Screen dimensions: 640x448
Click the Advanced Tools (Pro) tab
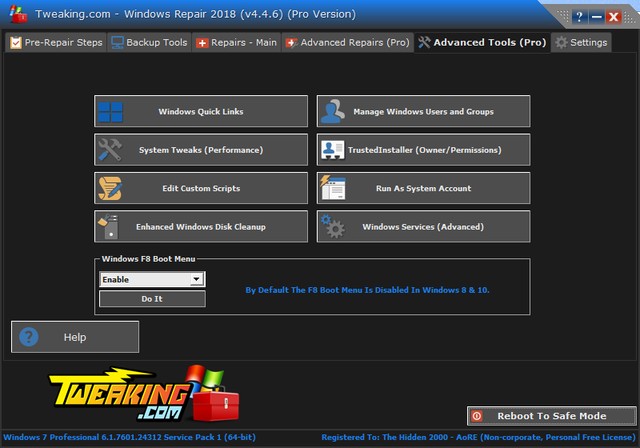[x=482, y=43]
